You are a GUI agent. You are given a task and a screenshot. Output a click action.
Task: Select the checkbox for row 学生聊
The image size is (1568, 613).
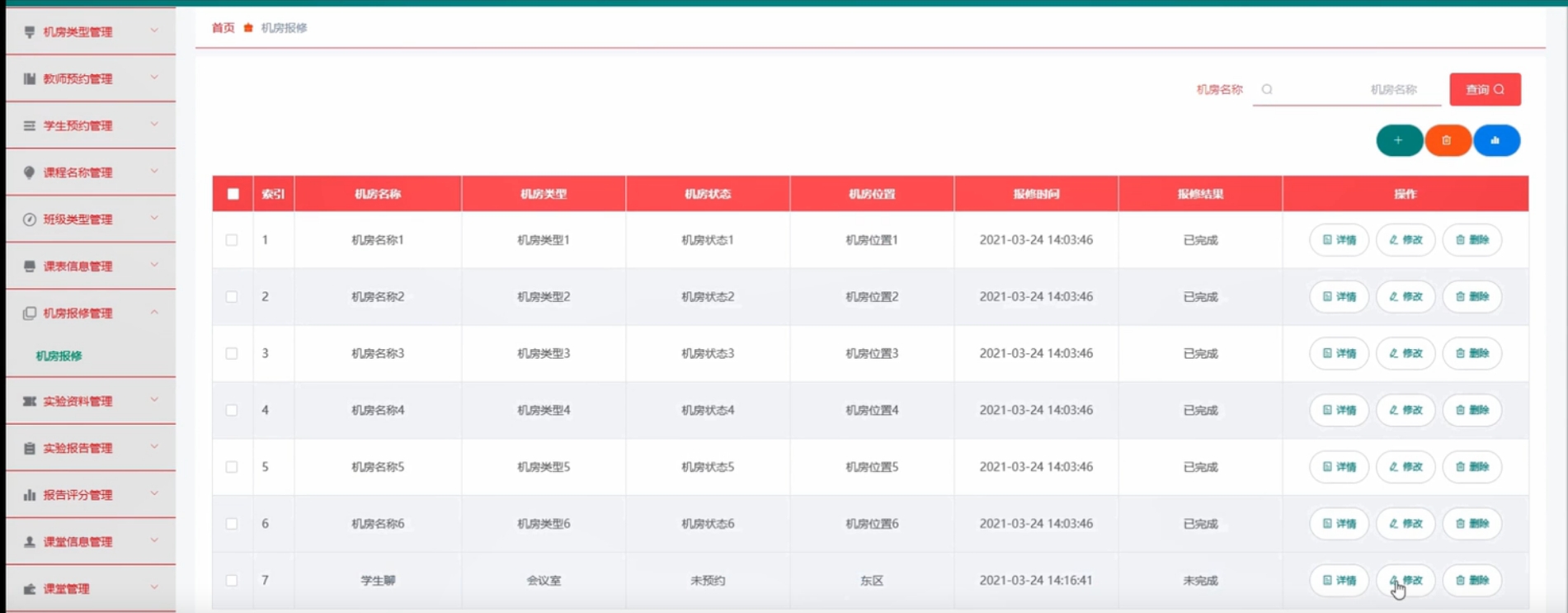click(x=232, y=580)
